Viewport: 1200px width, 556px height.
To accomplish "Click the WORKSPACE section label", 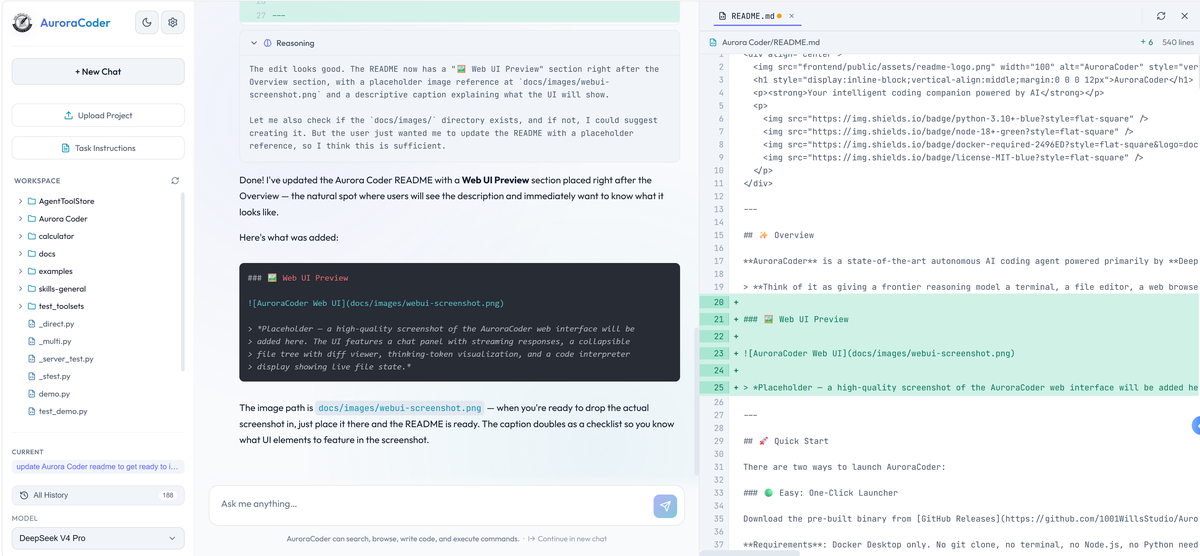I will pyautogui.click(x=37, y=181).
